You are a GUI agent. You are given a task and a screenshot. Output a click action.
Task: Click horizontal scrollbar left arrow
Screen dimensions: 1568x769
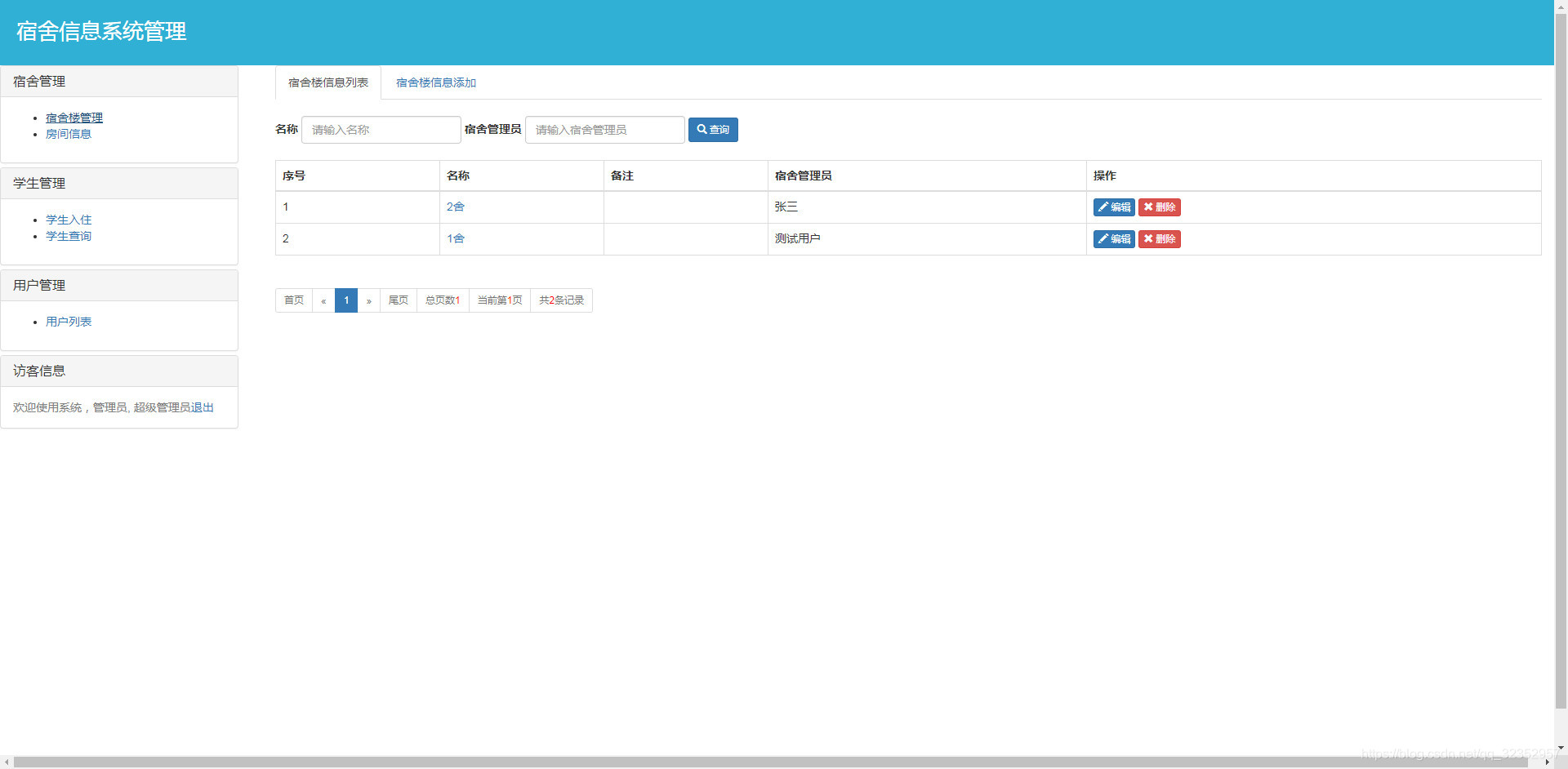click(7, 762)
